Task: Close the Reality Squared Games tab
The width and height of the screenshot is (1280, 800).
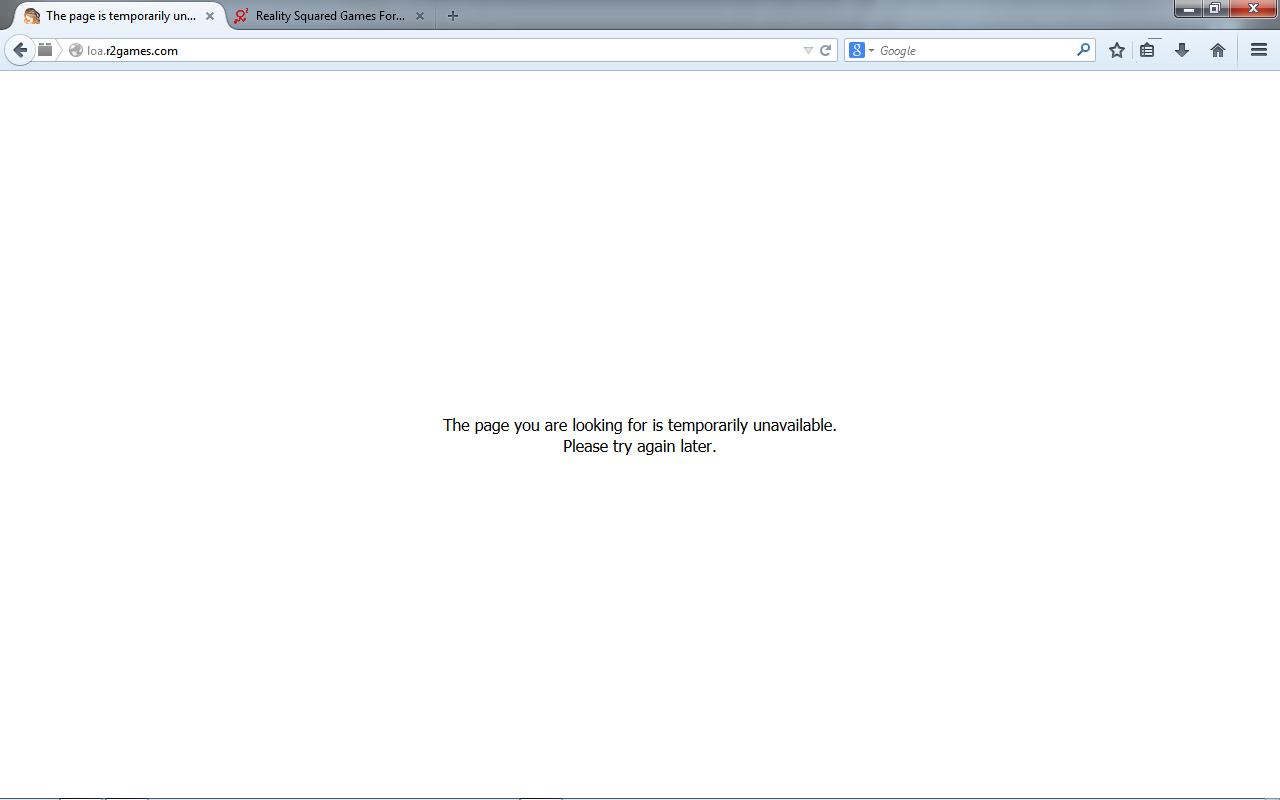Action: coord(420,16)
